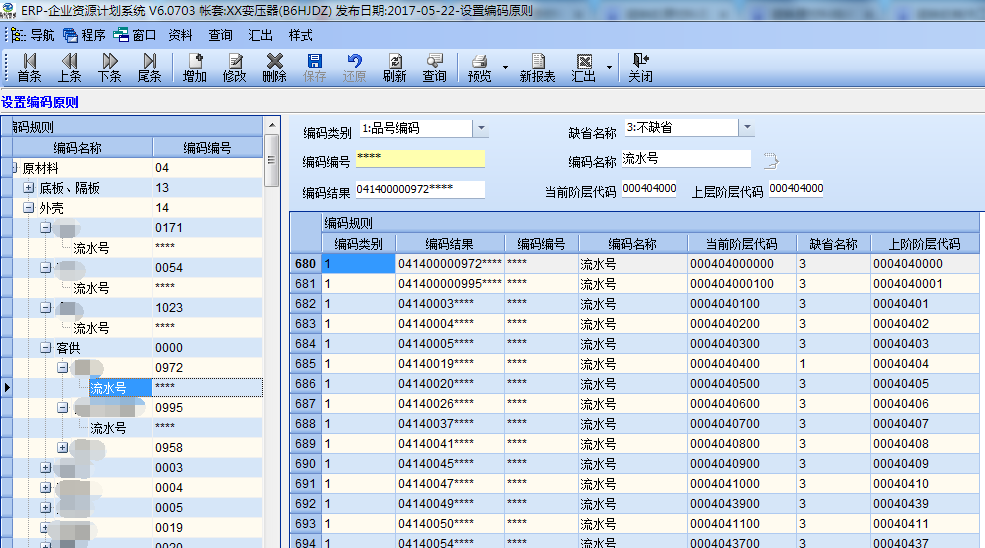Collapse the 客供 tree node
The width and height of the screenshot is (985, 548).
click(45, 348)
